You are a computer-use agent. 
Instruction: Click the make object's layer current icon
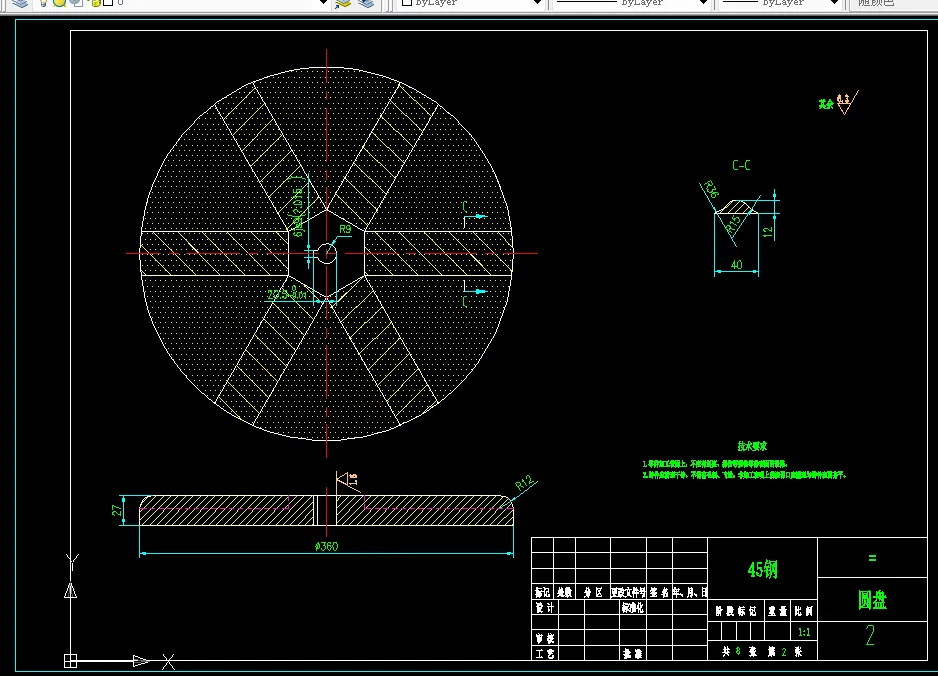[x=343, y=4]
